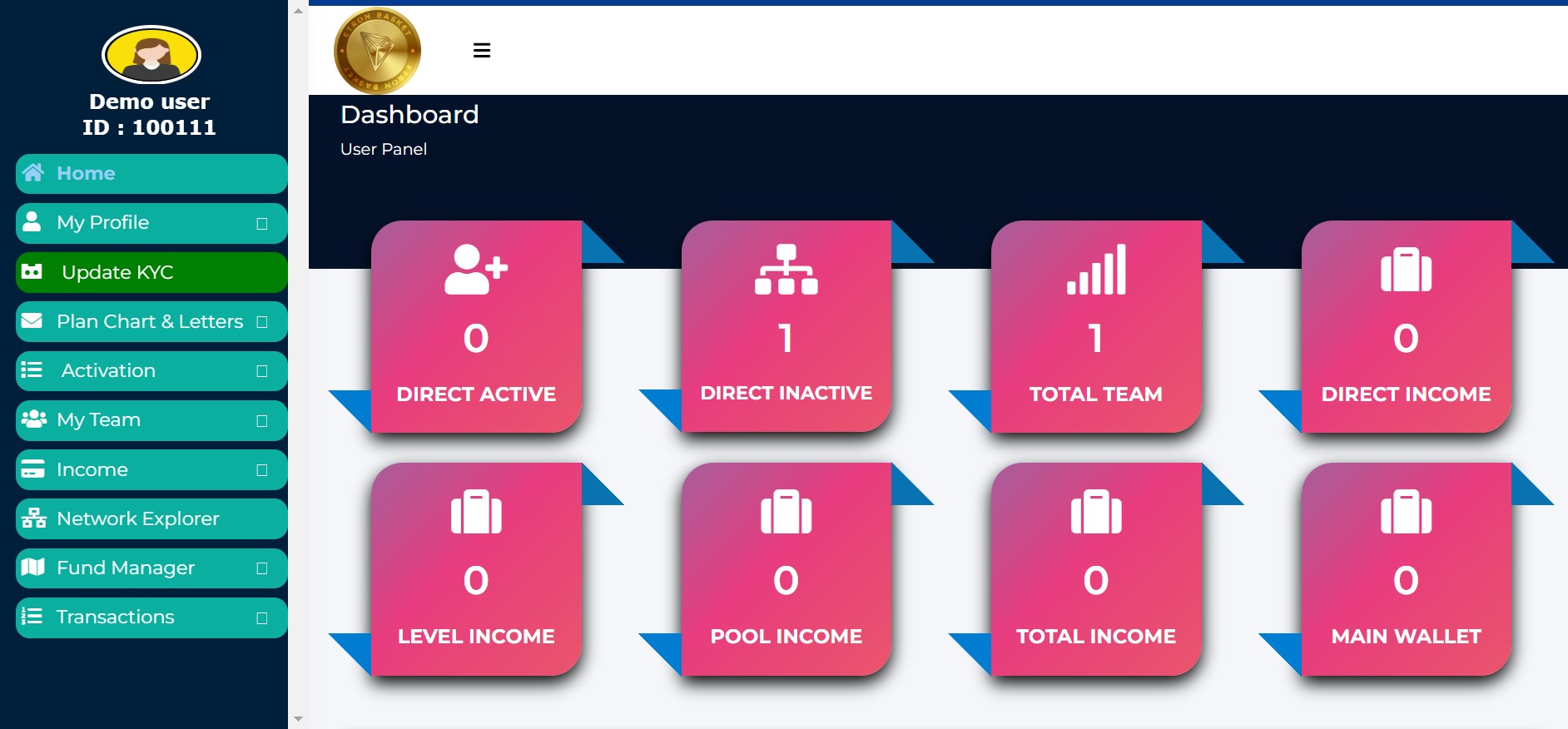The image size is (1568, 729).
Task: Click the sidebar scrollbar down arrow
Action: pos(298,719)
